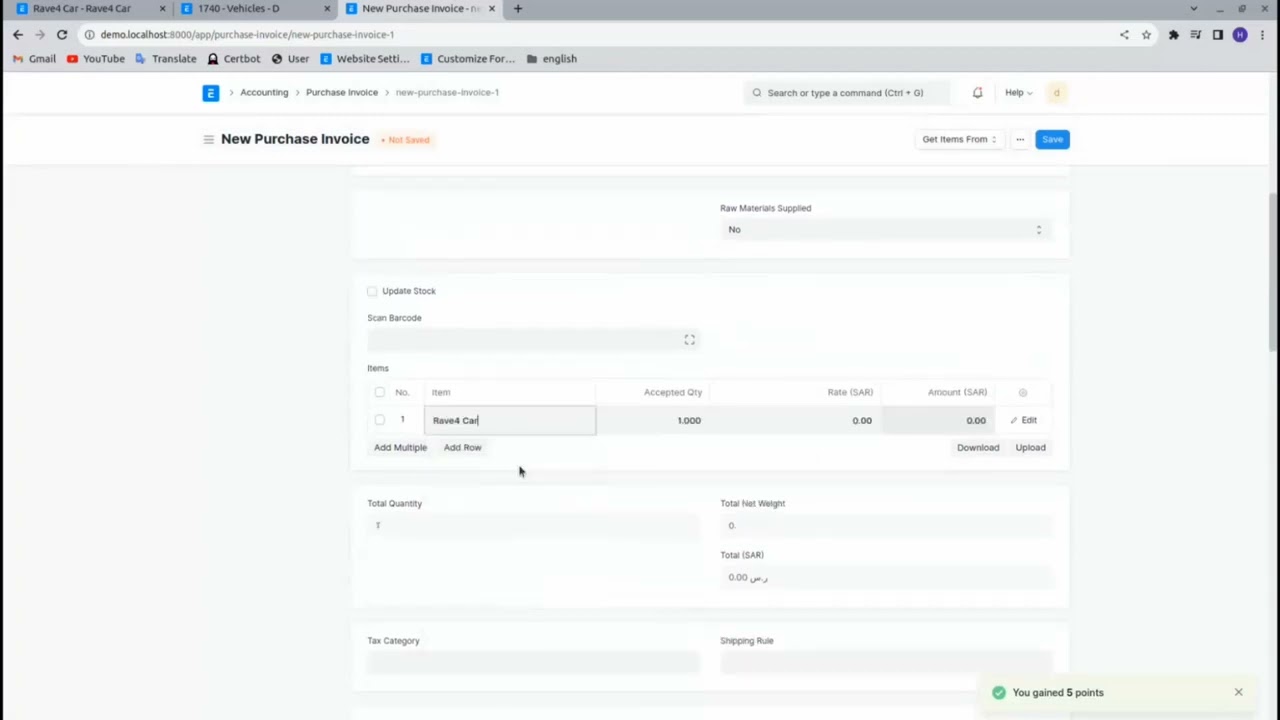Toggle the sidebar hamburger menu icon

click(x=208, y=139)
